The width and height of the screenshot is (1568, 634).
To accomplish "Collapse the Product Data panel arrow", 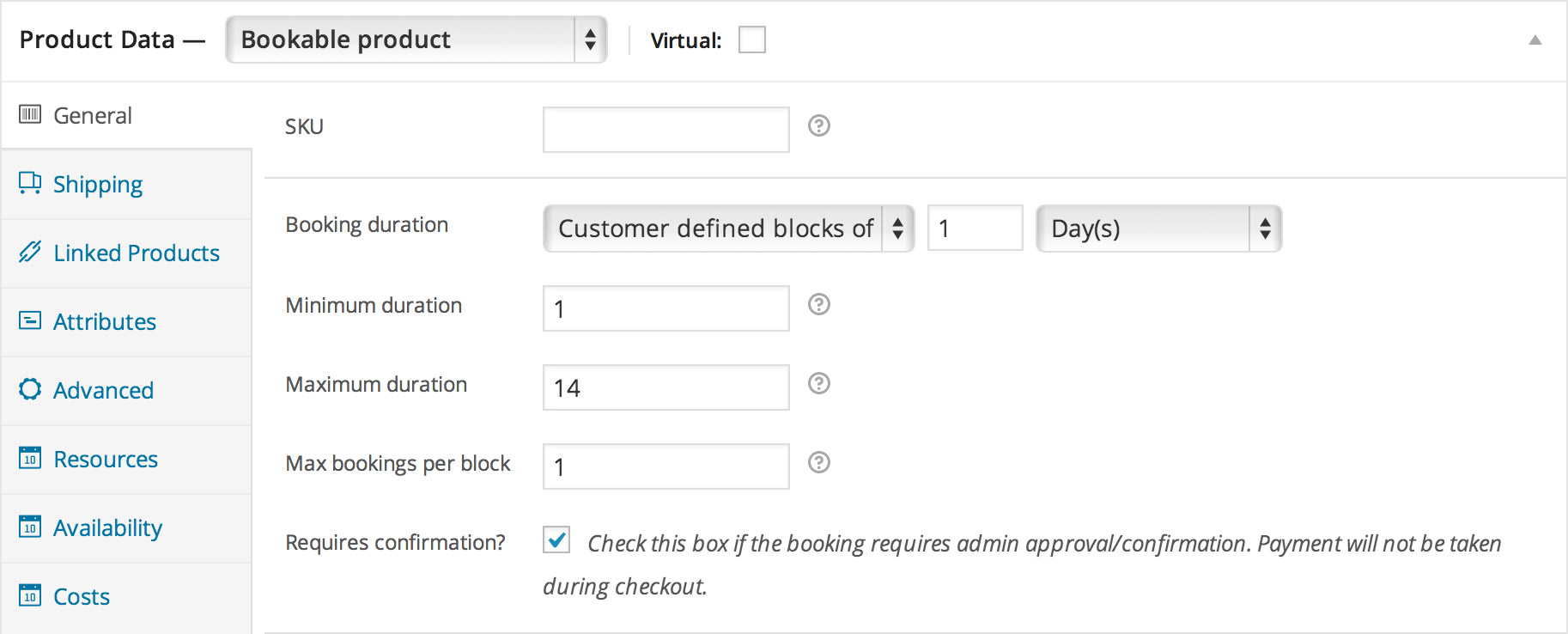I will [x=1535, y=40].
